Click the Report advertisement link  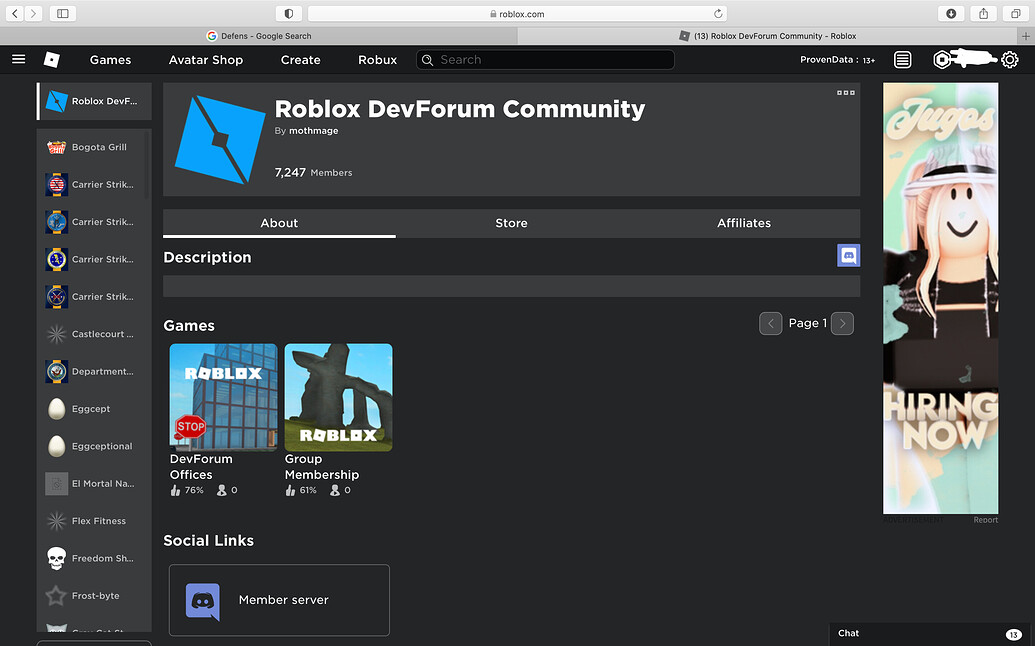click(985, 520)
